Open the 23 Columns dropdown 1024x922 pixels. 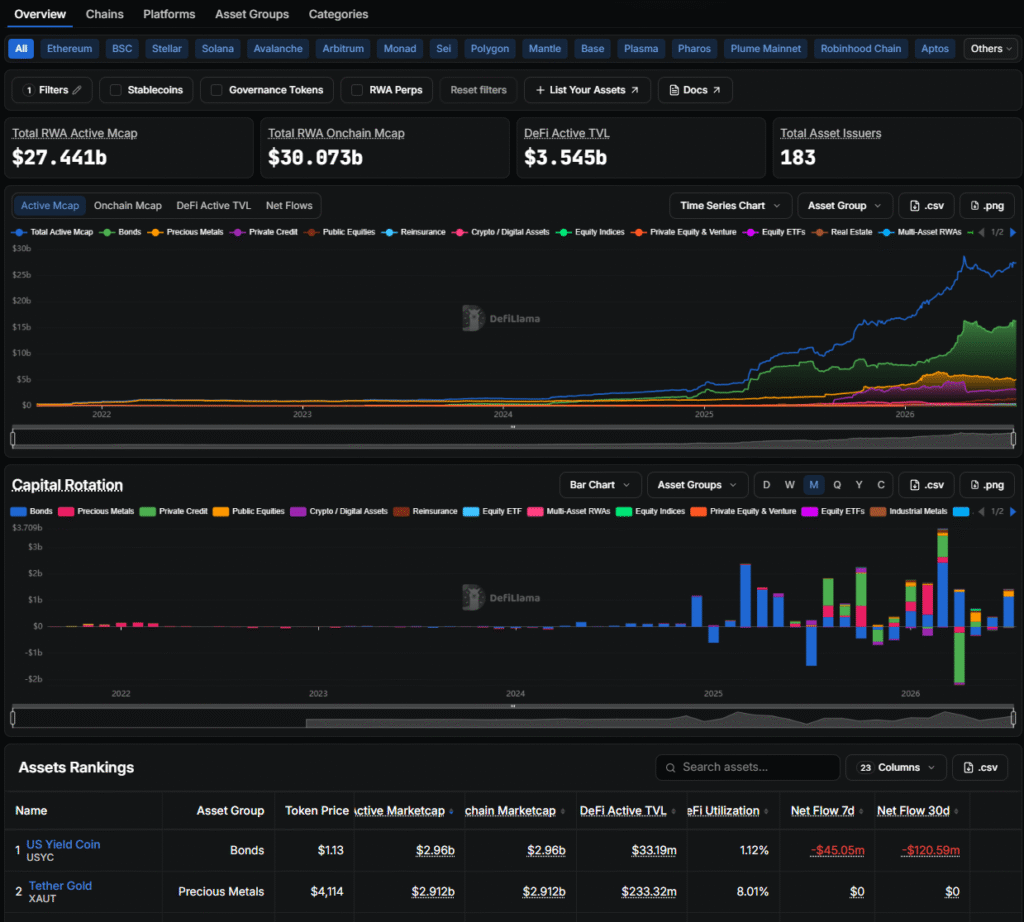tap(895, 767)
